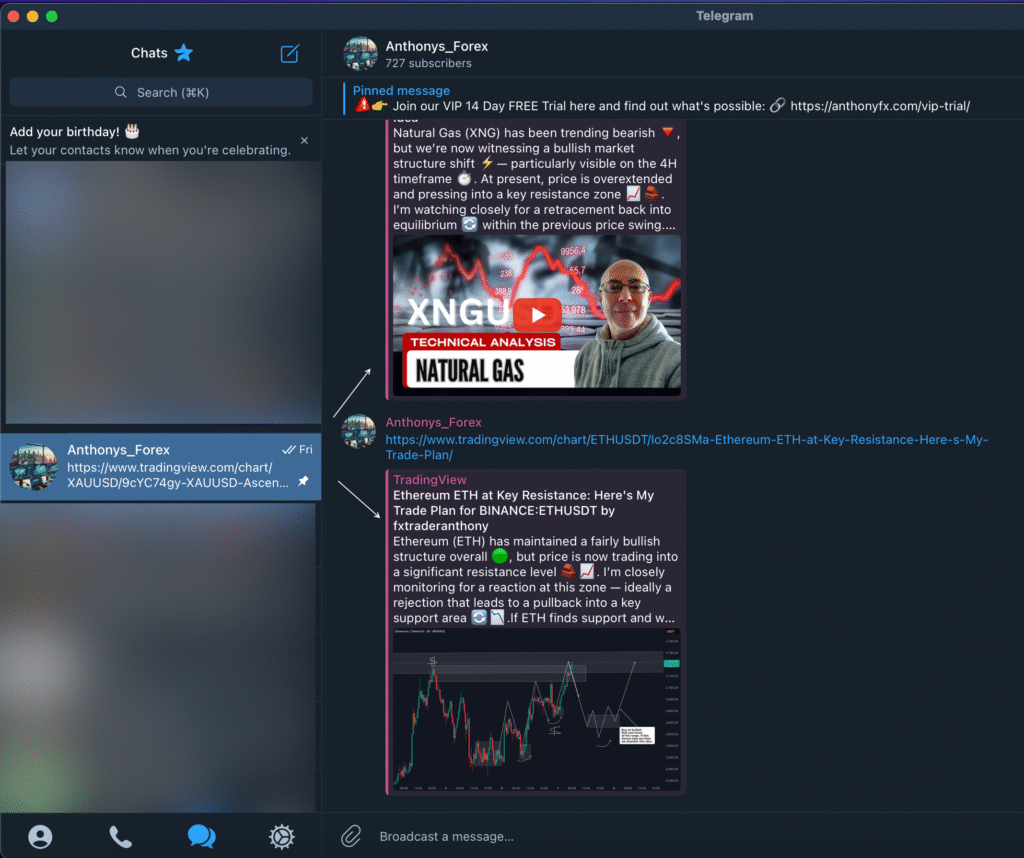Open the Calls phone icon
Screen dimensions: 1024x858
120,836
